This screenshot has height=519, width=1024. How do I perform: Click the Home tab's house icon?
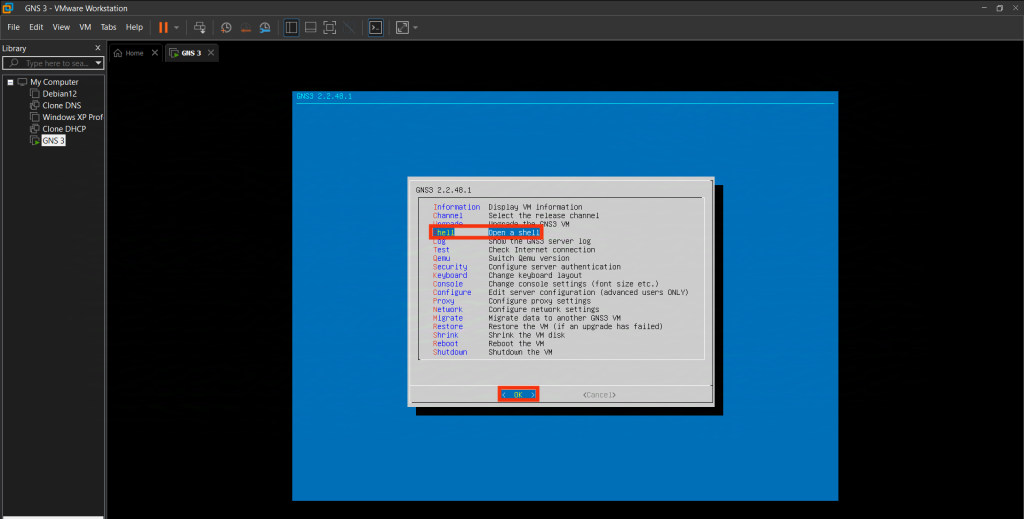119,53
